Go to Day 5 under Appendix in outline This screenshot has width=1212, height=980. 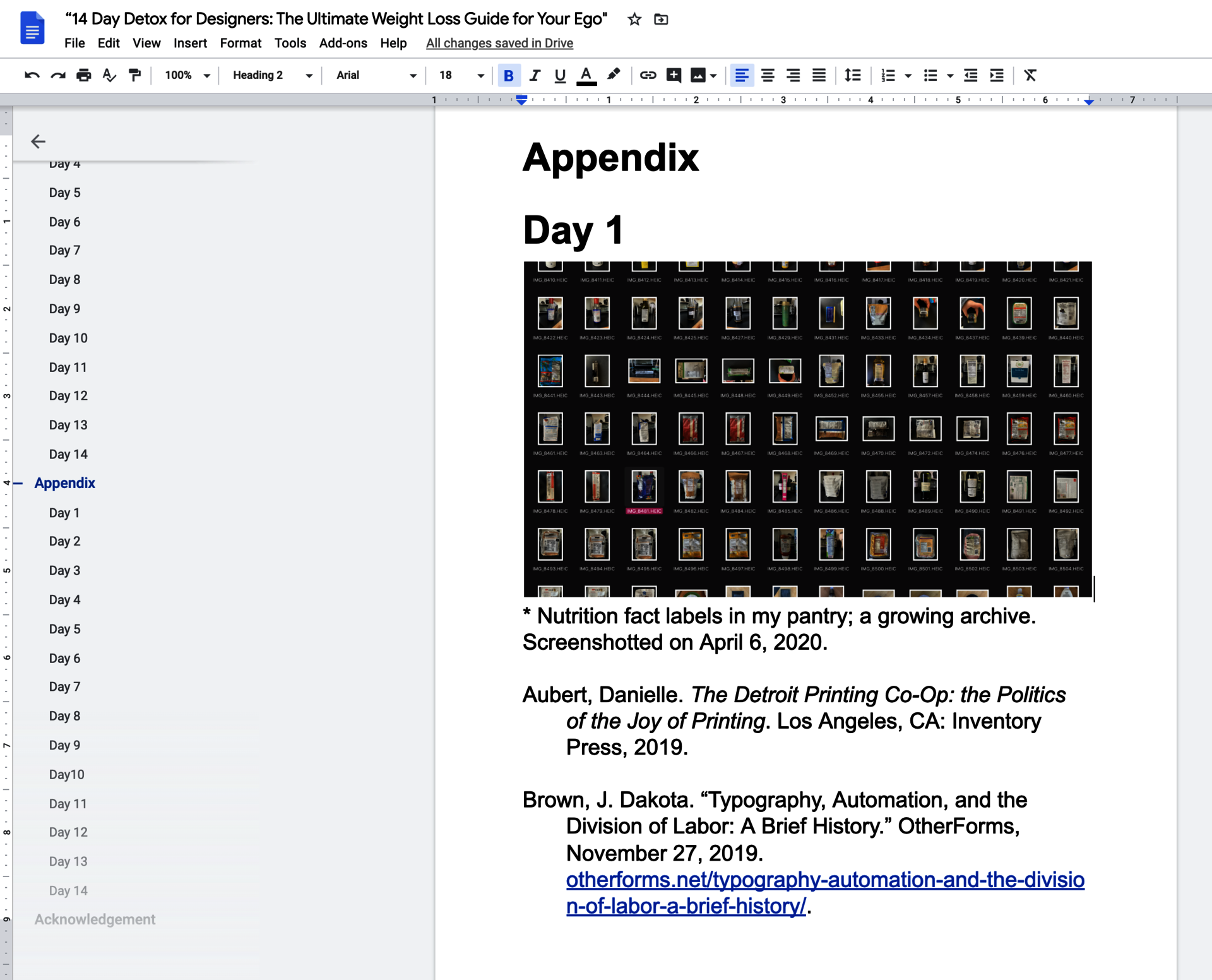pyautogui.click(x=64, y=629)
